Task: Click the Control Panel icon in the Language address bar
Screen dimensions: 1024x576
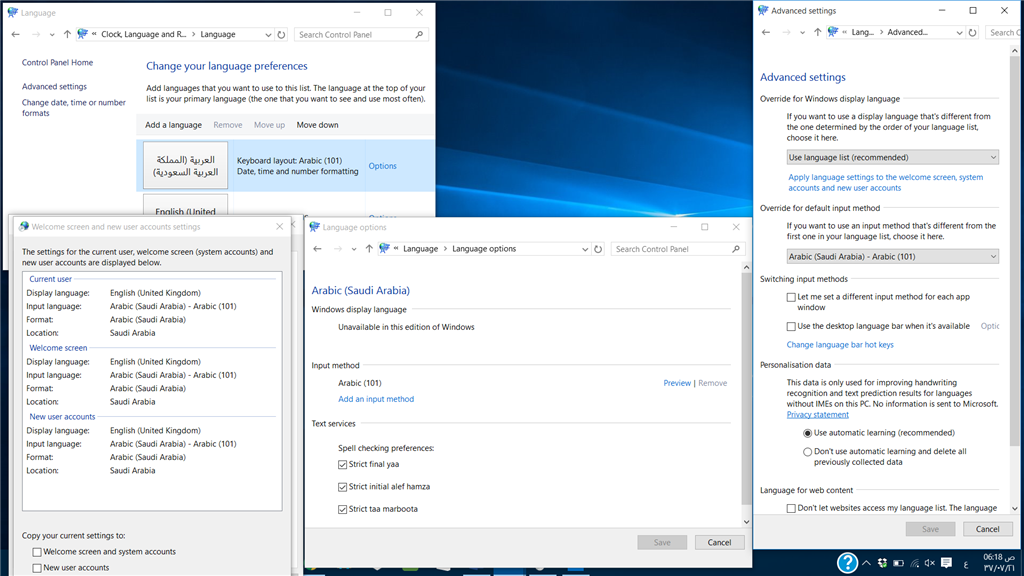Action: [x=82, y=34]
